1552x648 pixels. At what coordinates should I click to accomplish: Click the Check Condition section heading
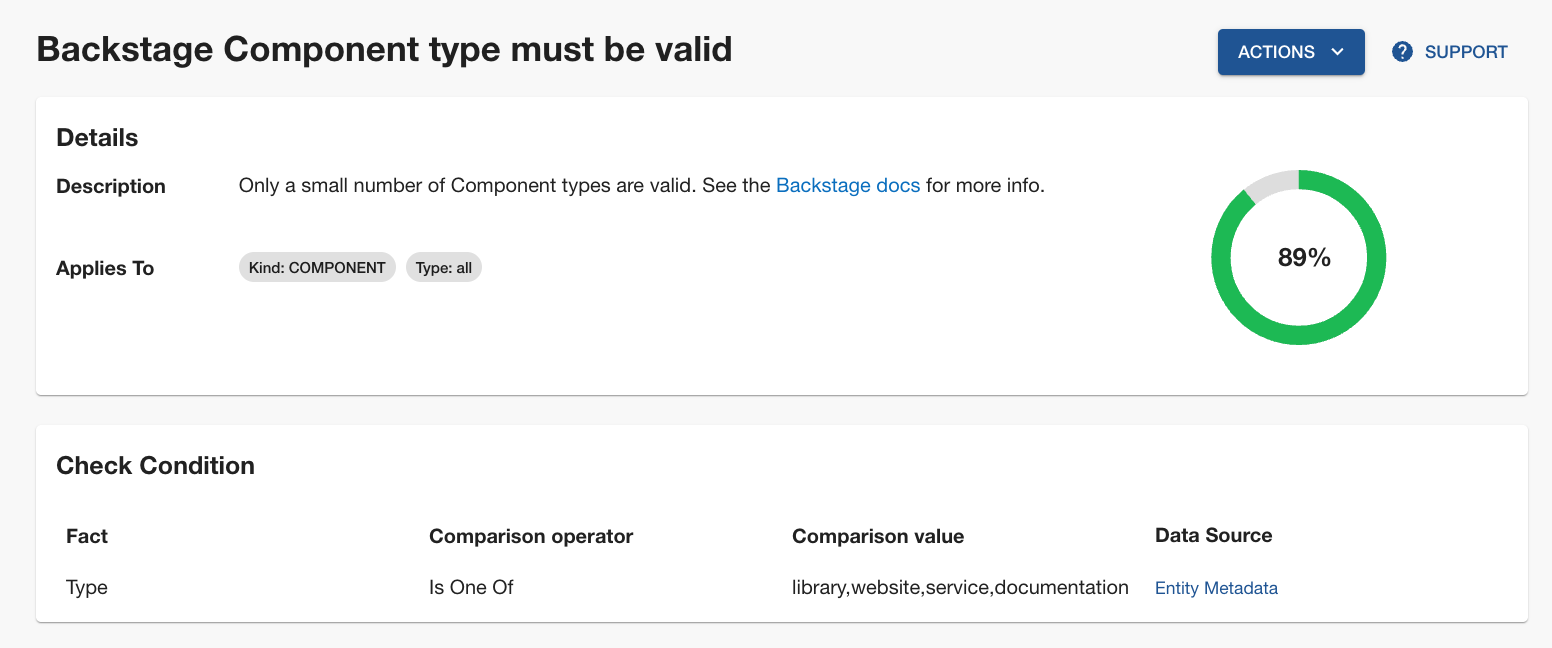click(x=156, y=466)
